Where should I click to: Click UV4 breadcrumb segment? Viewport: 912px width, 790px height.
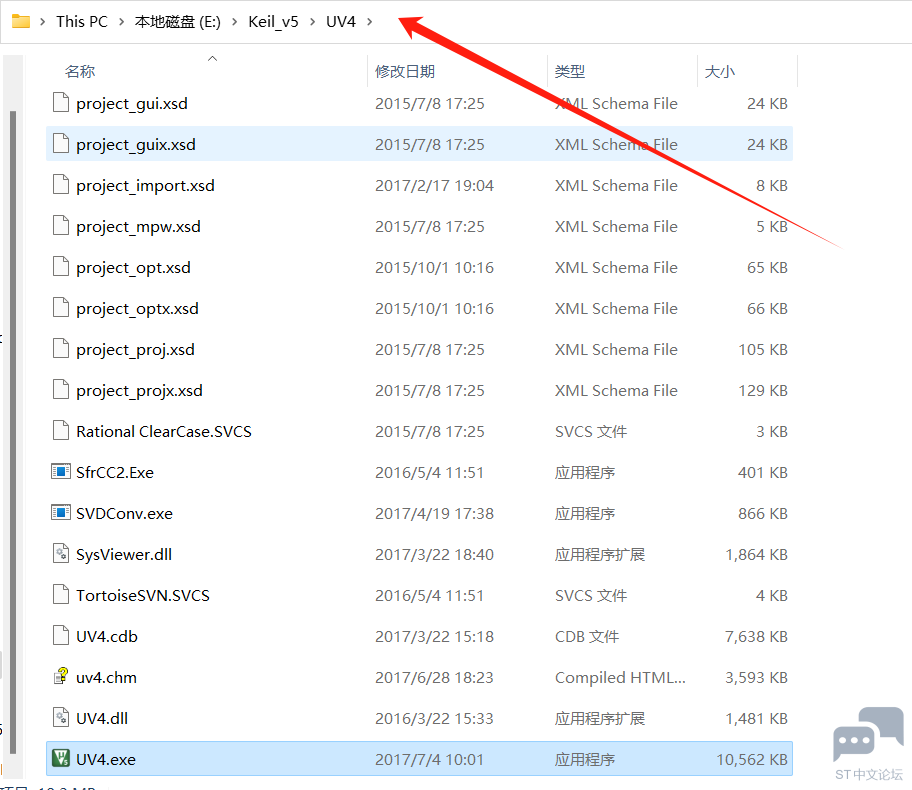(341, 22)
